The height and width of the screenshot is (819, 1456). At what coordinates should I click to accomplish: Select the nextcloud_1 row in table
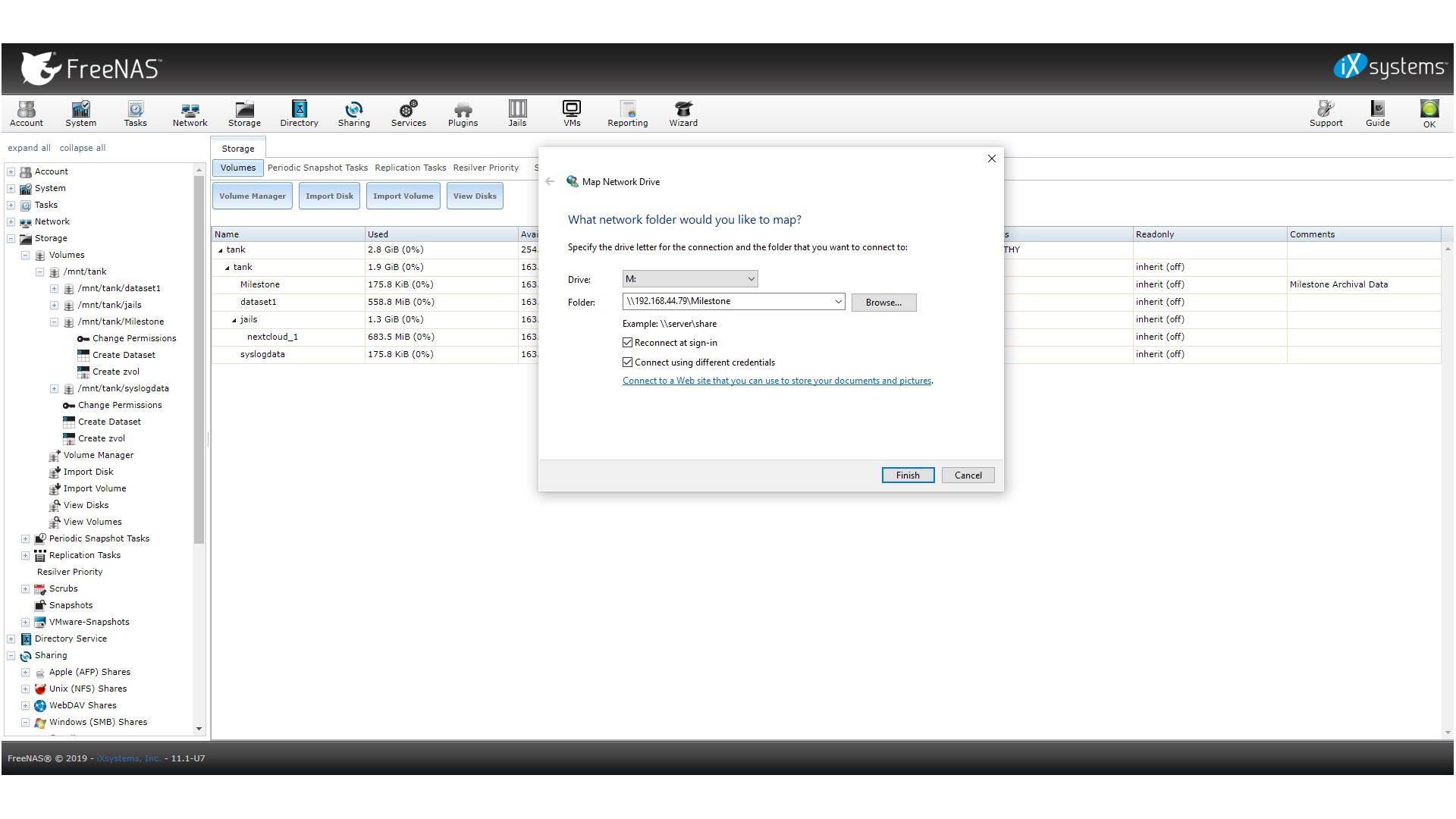click(x=827, y=337)
